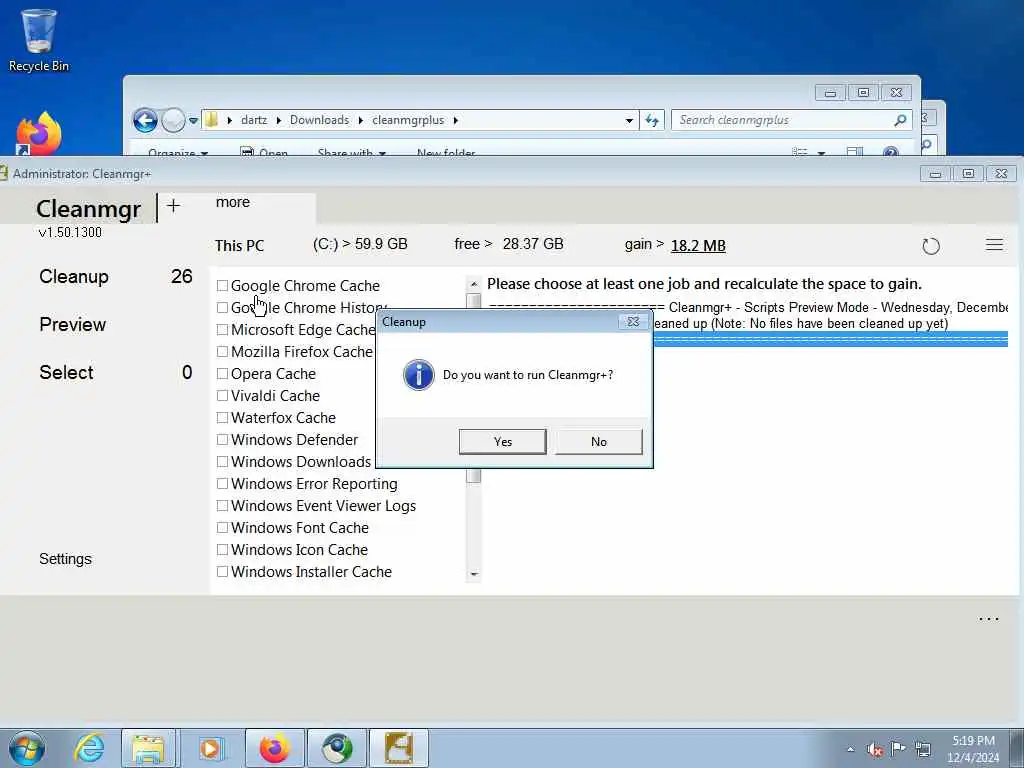Open the Cleanup section in sidebar
The height and width of the screenshot is (768, 1024).
coord(74,276)
